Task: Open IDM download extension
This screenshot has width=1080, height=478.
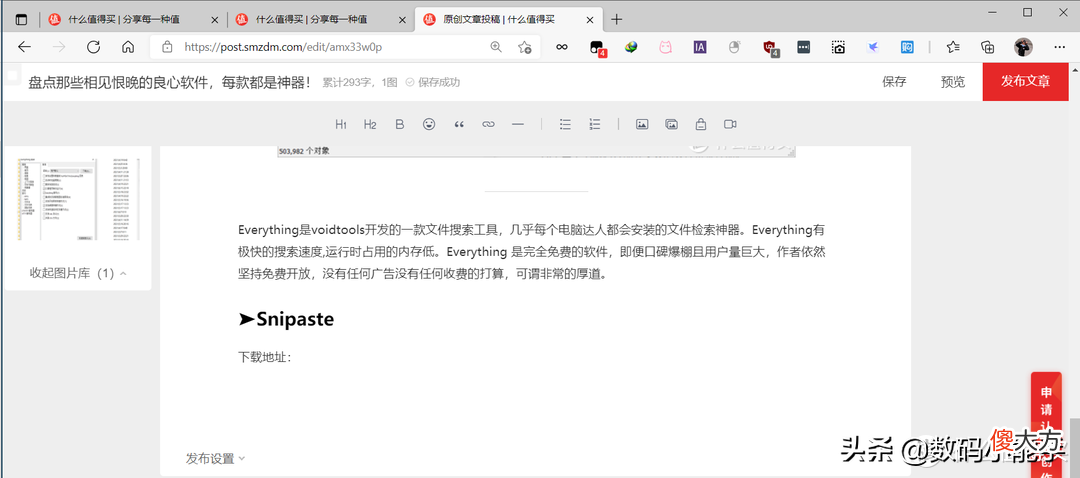Action: (631, 47)
